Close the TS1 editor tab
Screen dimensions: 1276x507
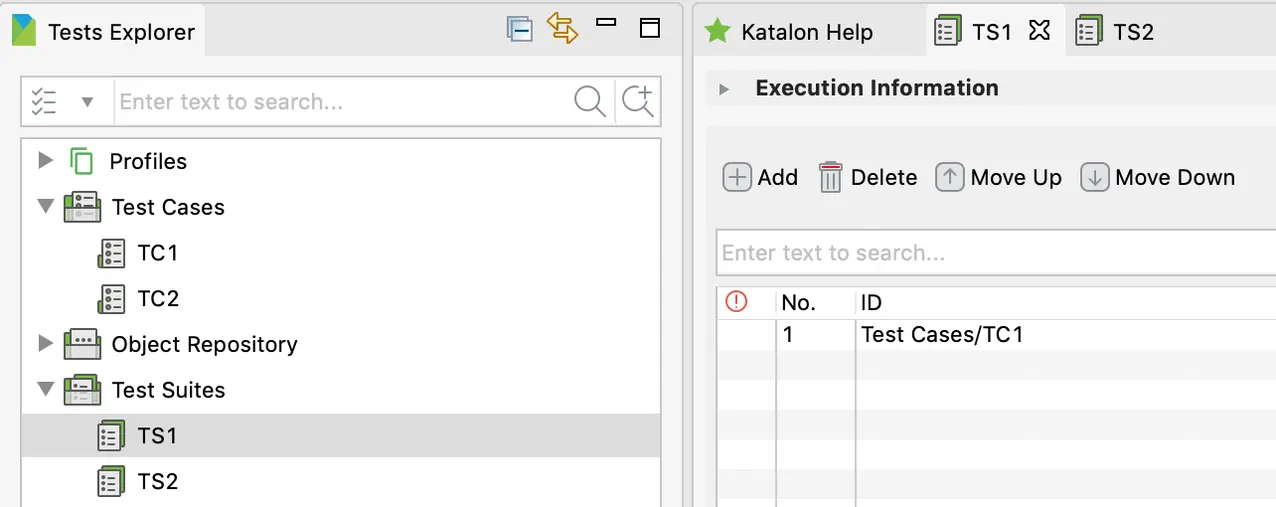(x=1039, y=31)
